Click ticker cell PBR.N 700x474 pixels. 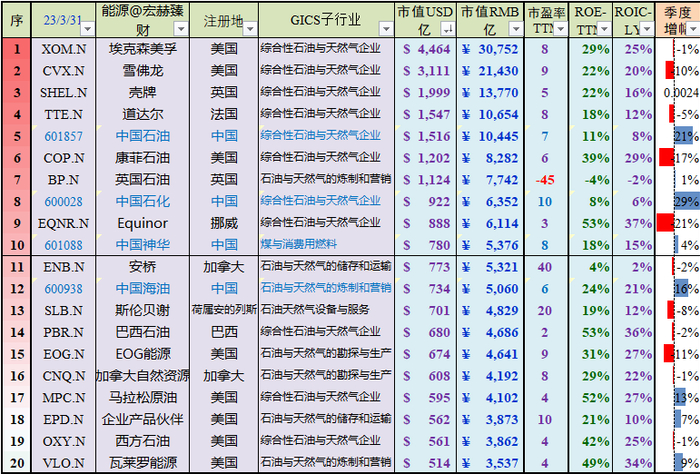[63, 333]
